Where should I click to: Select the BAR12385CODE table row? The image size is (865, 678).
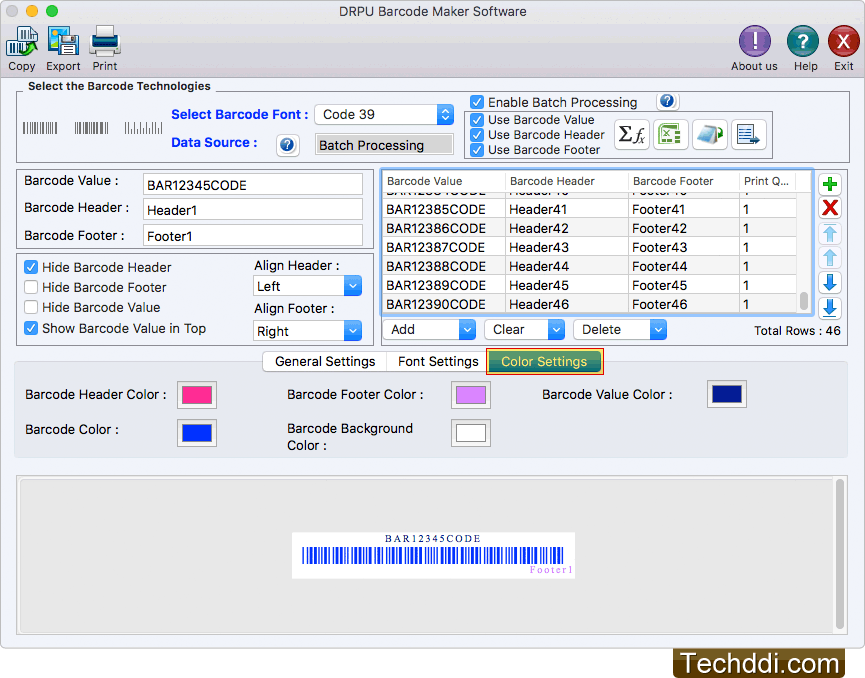pyautogui.click(x=590, y=210)
